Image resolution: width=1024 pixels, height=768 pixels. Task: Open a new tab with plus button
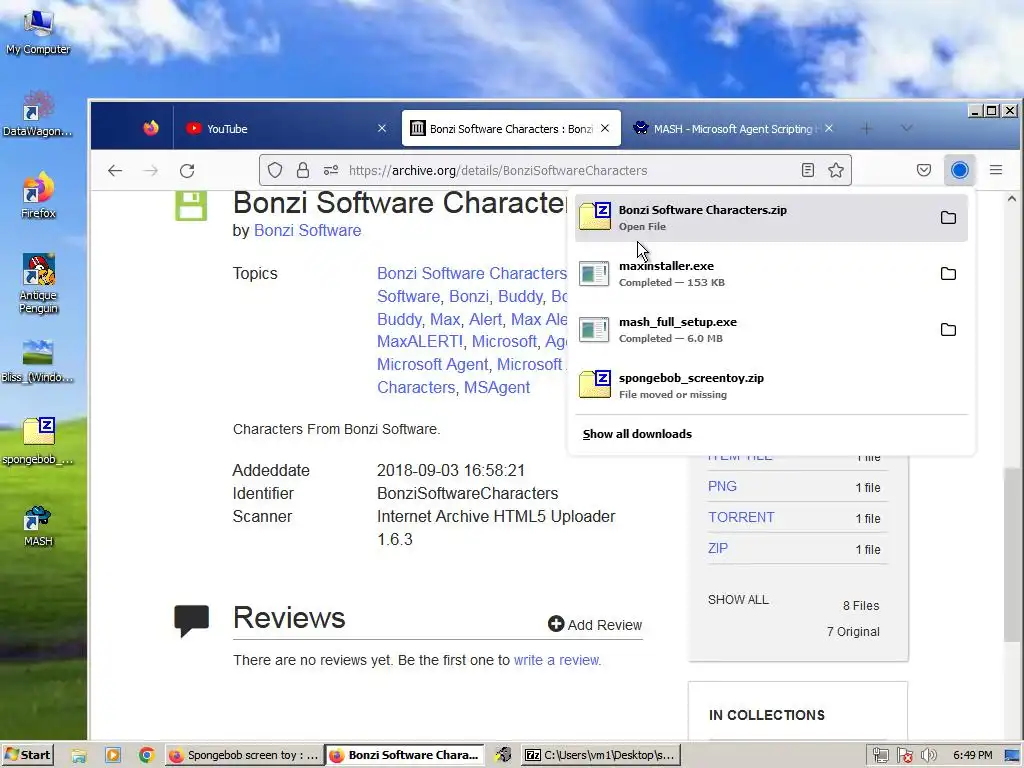coord(866,129)
